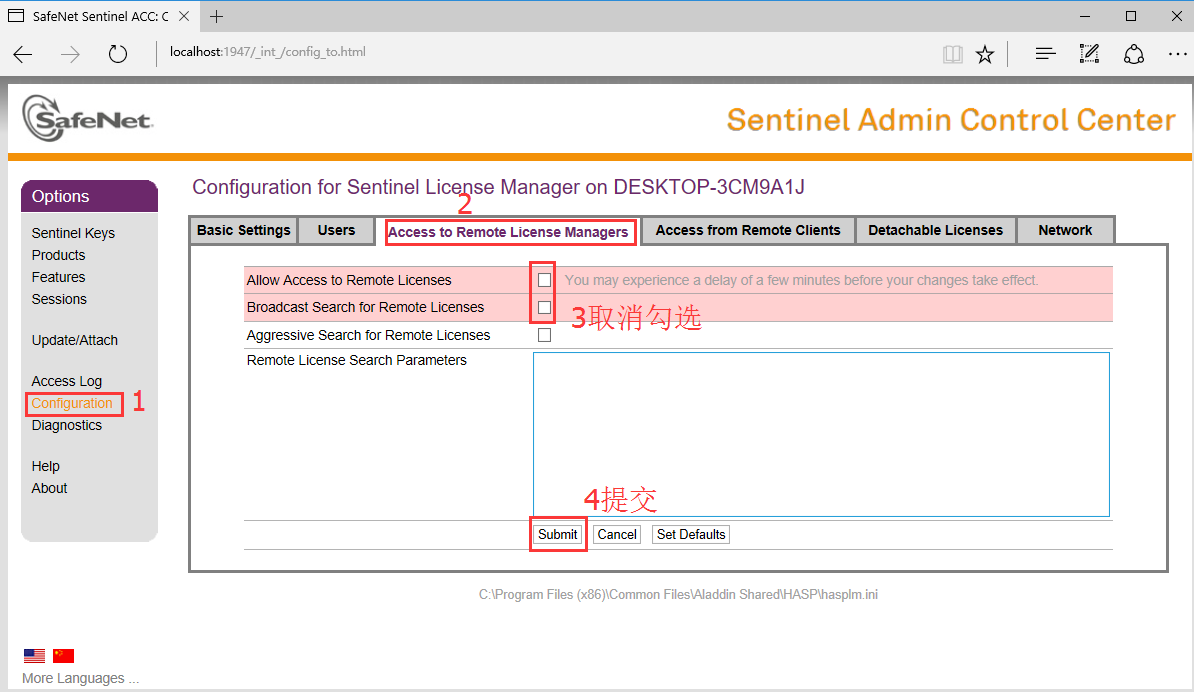Image resolution: width=1194 pixels, height=692 pixels.
Task: Open a new browser tab
Action: (216, 16)
